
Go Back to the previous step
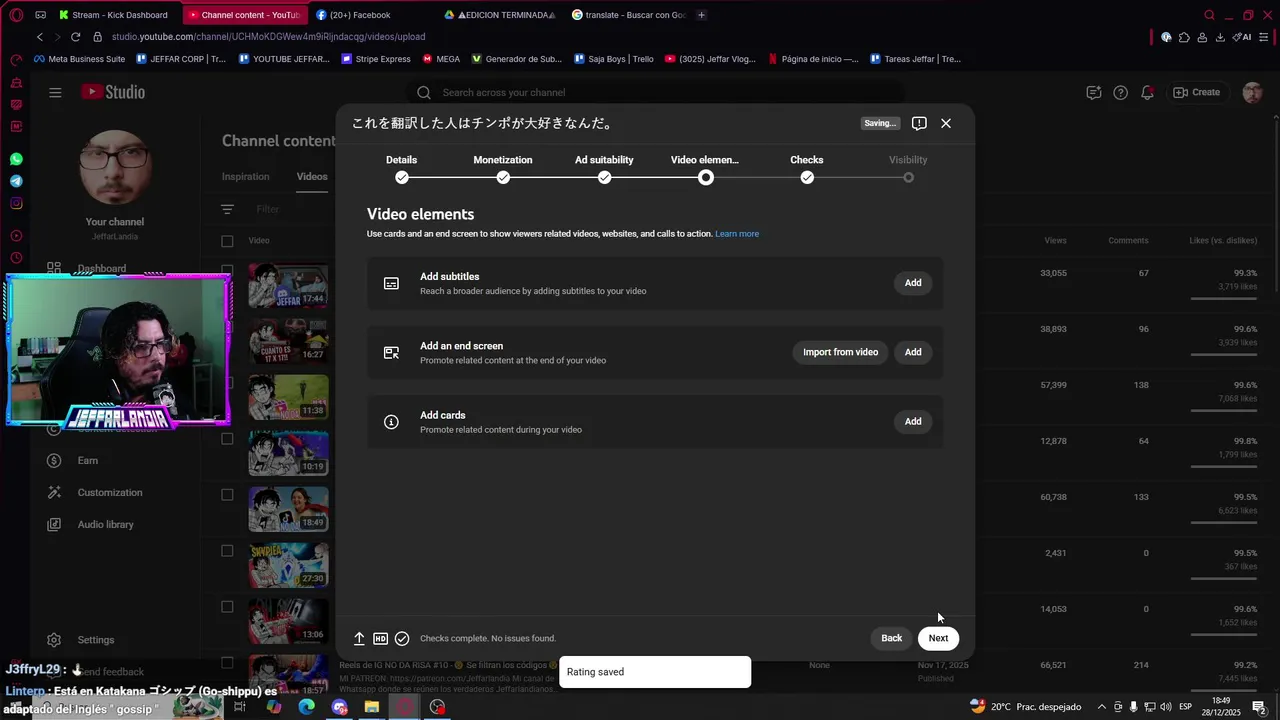click(891, 638)
